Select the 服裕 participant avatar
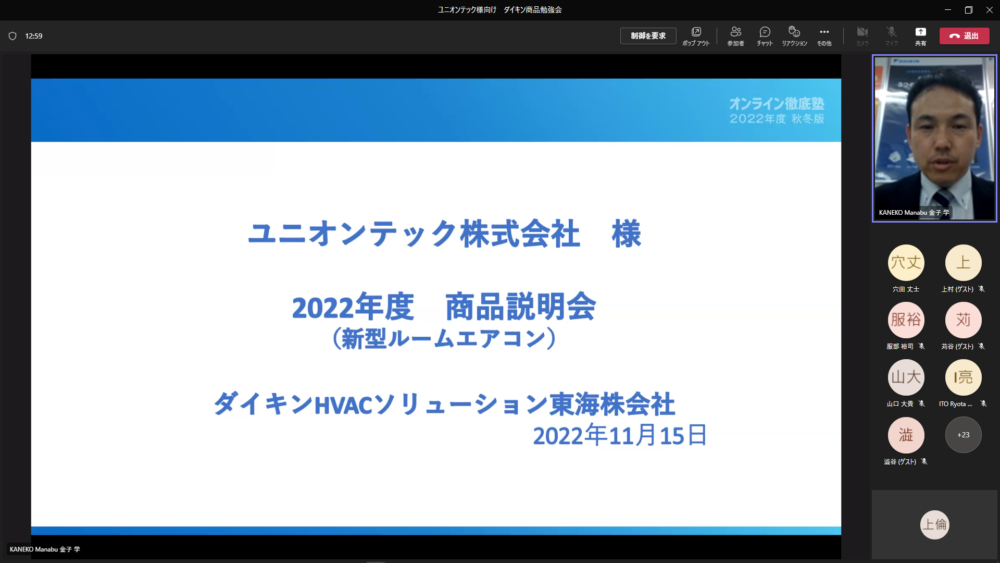 point(906,320)
